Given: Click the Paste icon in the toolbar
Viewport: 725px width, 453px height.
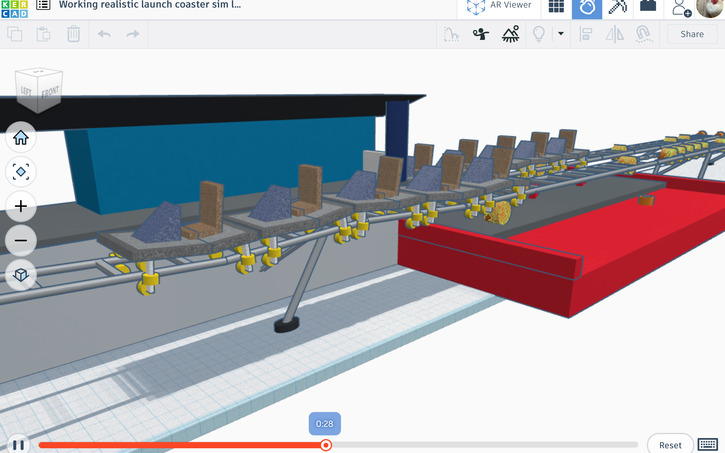Looking at the screenshot, I should (43, 34).
